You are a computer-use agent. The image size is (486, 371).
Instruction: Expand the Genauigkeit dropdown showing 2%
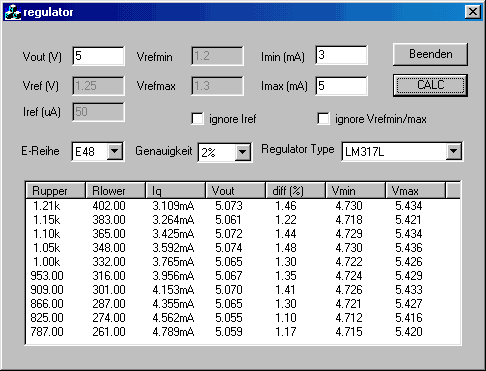(242, 153)
